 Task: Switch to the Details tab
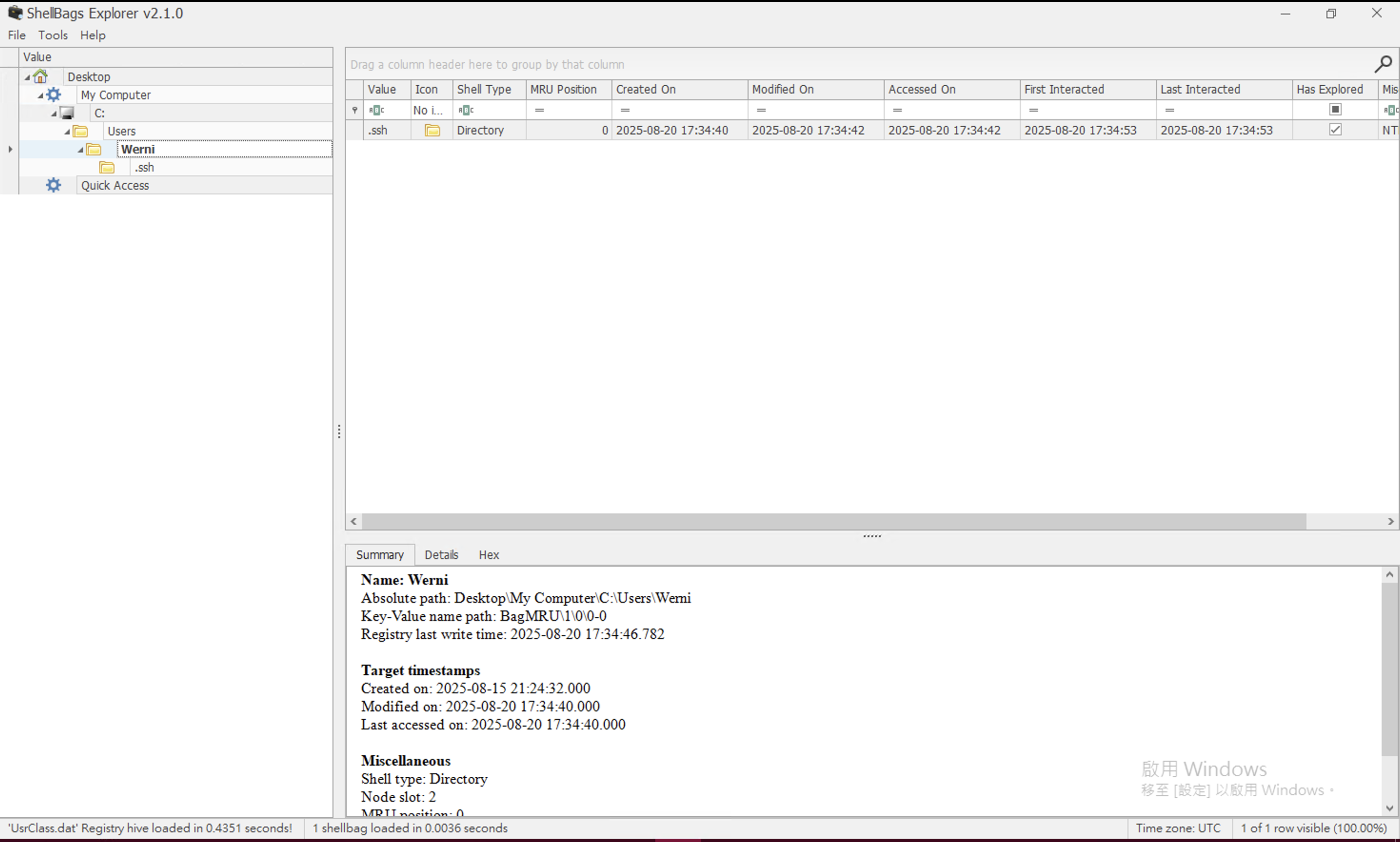coord(441,555)
